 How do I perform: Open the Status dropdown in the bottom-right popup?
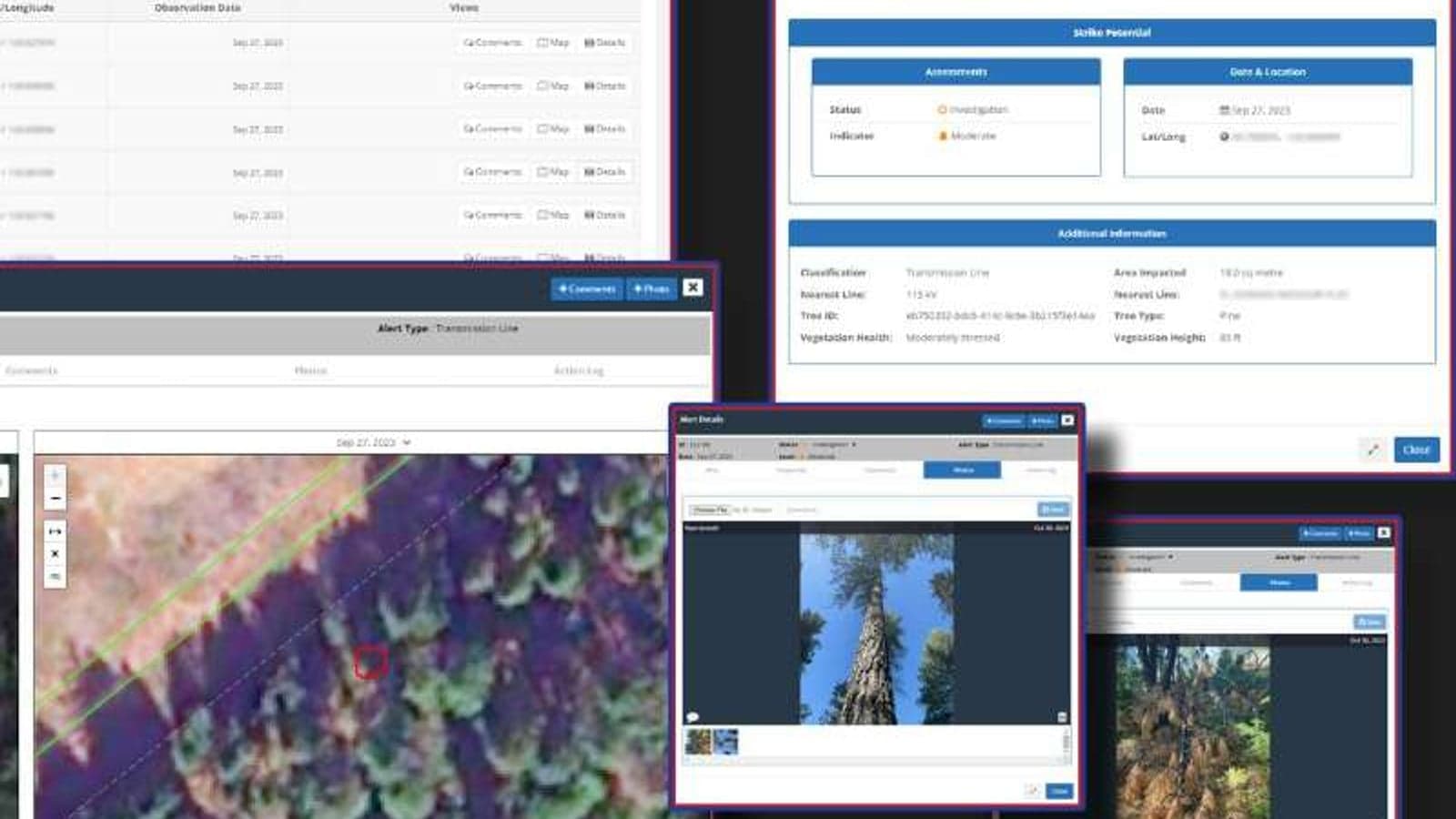pos(1149,557)
